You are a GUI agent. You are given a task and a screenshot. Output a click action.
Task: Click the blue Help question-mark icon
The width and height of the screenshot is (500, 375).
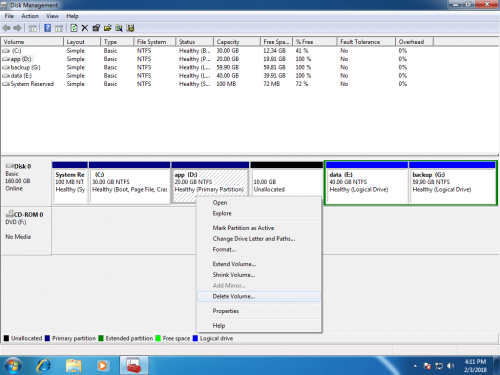pos(48,28)
